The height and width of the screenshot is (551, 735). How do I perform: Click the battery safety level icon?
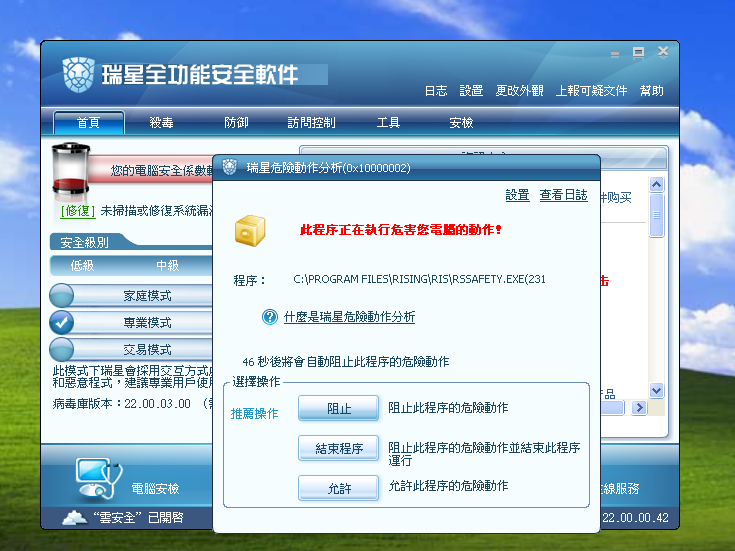[71, 169]
